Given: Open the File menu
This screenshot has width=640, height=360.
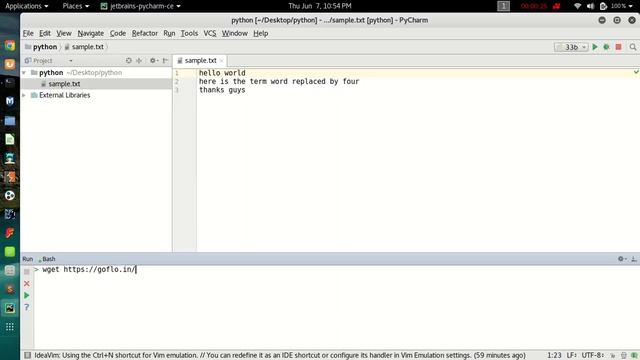Looking at the screenshot, I should pos(28,33).
